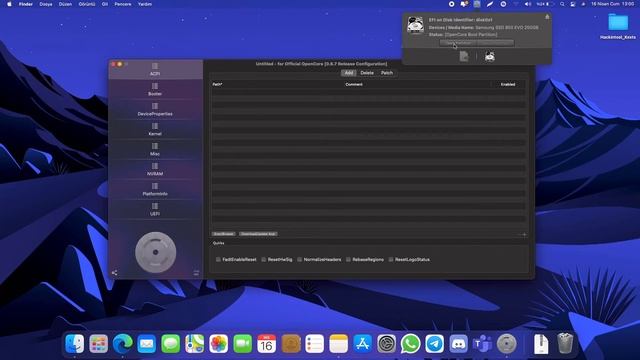Enable the NormalizeHeaders quirk
The width and height of the screenshot is (640, 360).
pos(300,260)
